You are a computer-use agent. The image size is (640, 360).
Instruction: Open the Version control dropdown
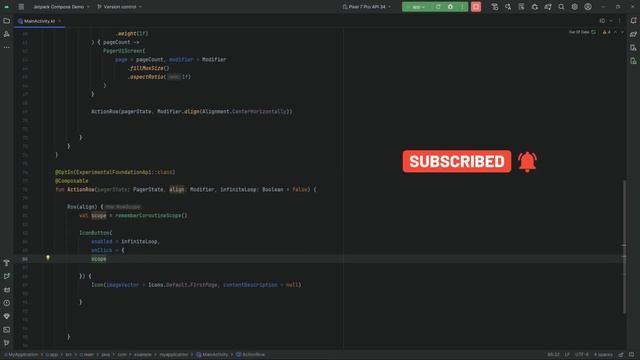coord(120,7)
